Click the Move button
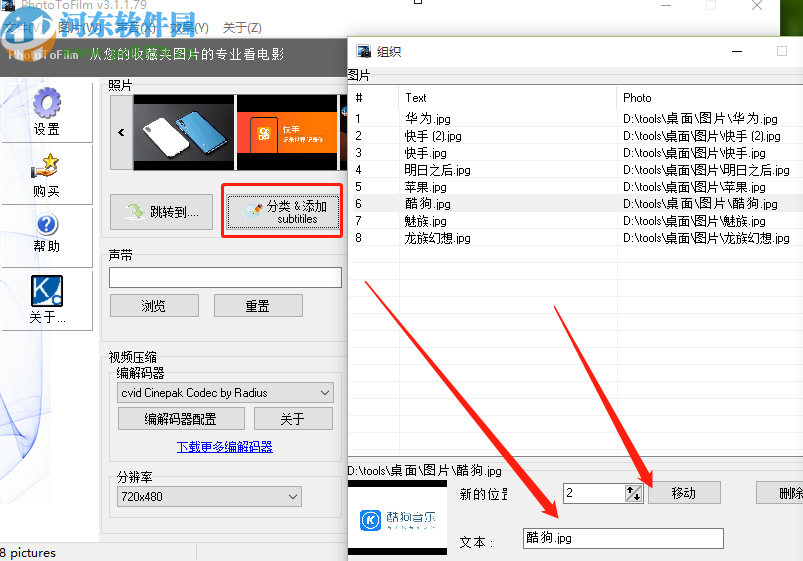Screen dimensions: 803x561 (684, 493)
